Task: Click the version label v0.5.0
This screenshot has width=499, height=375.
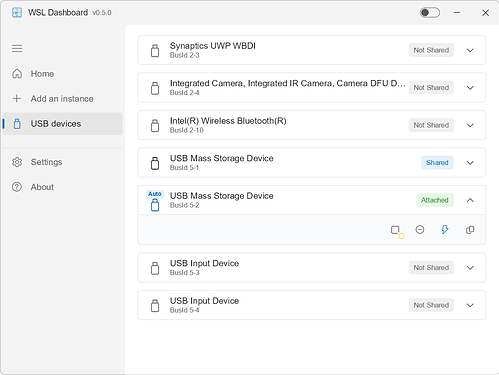Action: click(x=102, y=13)
